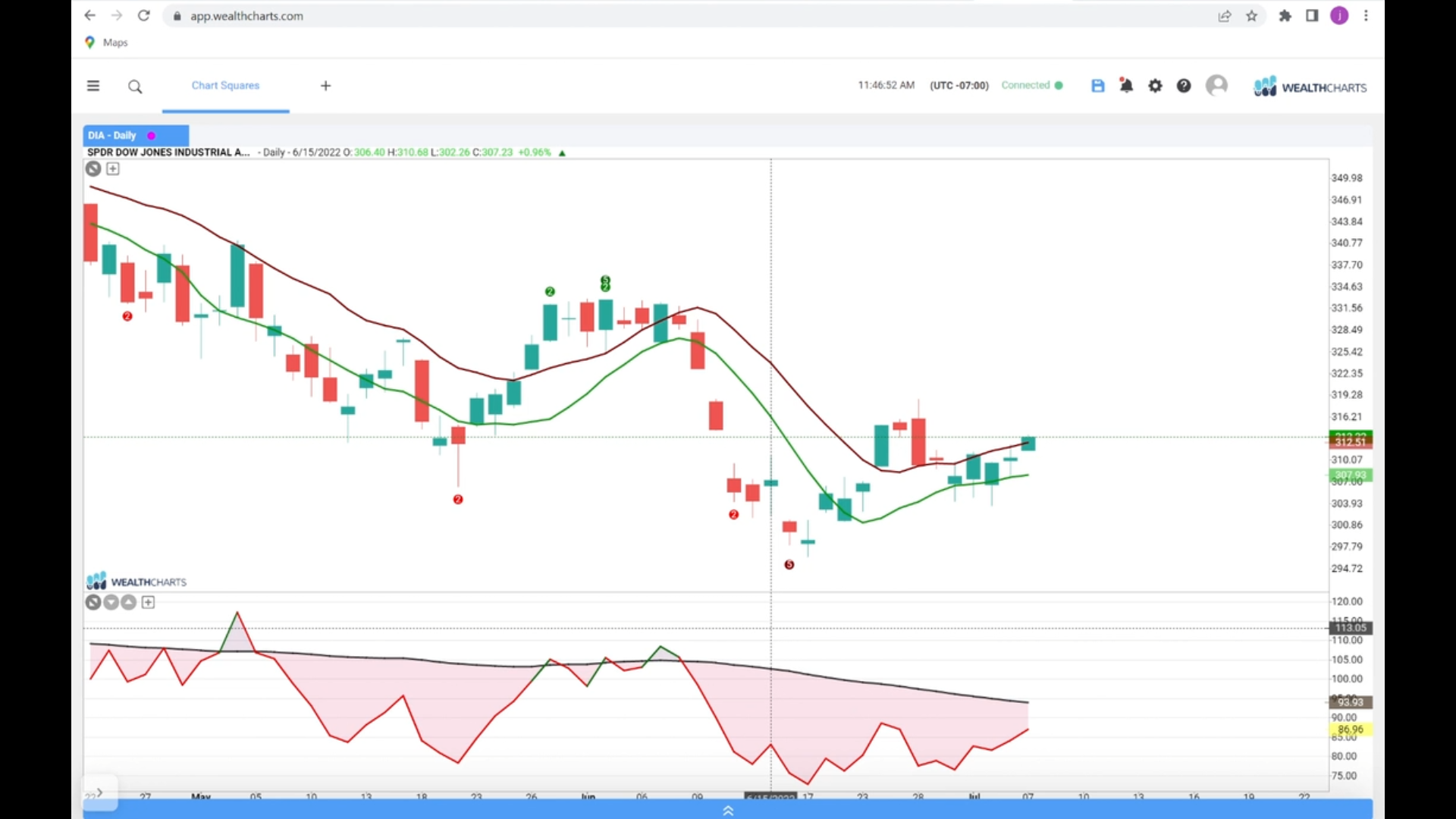Viewport: 1456px width, 819px height.
Task: Open the settings gear icon
Action: pyautogui.click(x=1155, y=86)
